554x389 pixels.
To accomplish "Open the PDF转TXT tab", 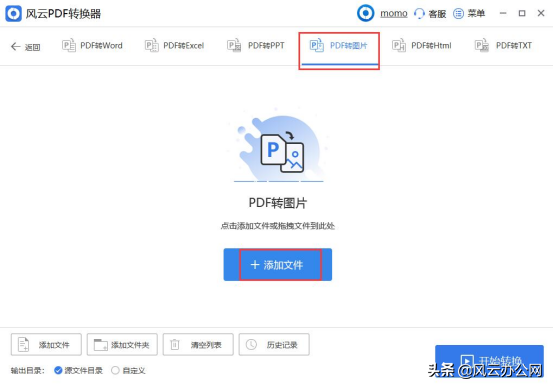I will click(x=503, y=46).
